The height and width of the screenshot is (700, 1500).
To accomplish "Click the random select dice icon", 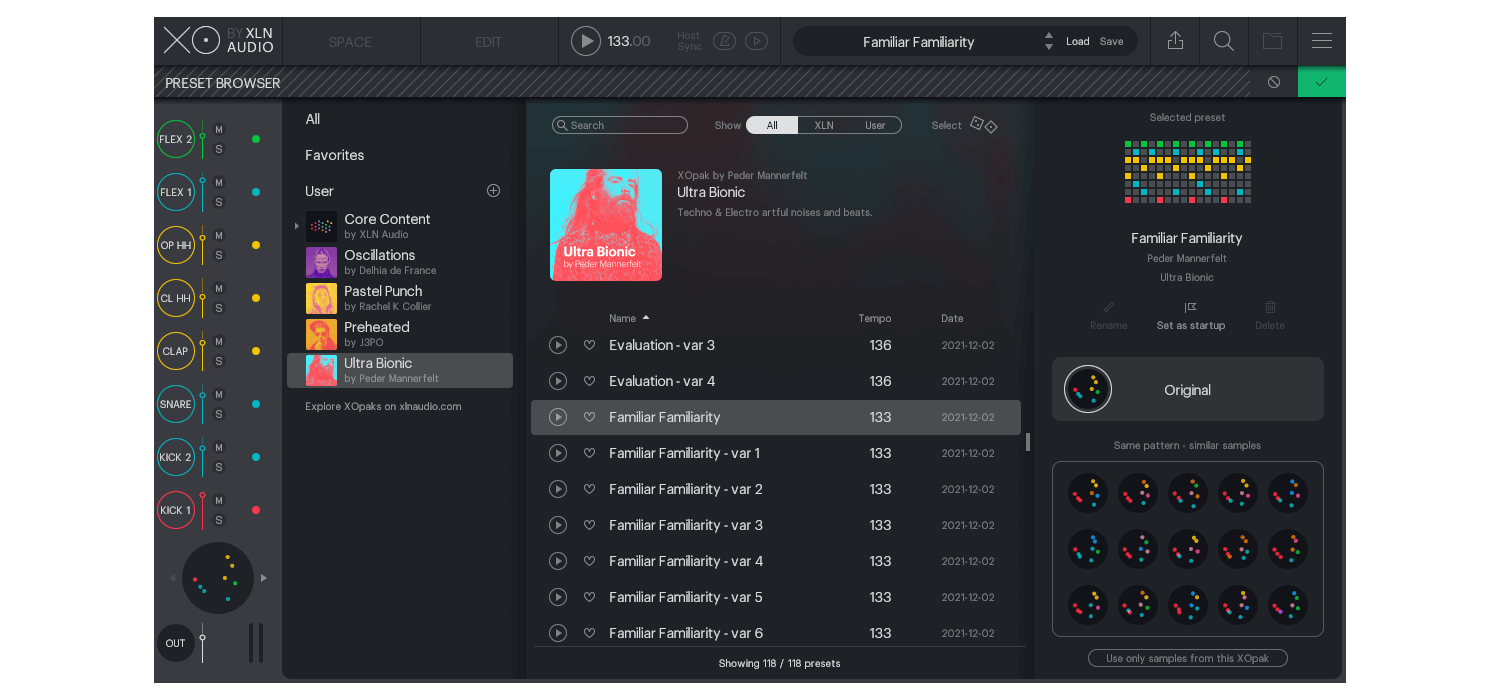I will click(x=983, y=125).
